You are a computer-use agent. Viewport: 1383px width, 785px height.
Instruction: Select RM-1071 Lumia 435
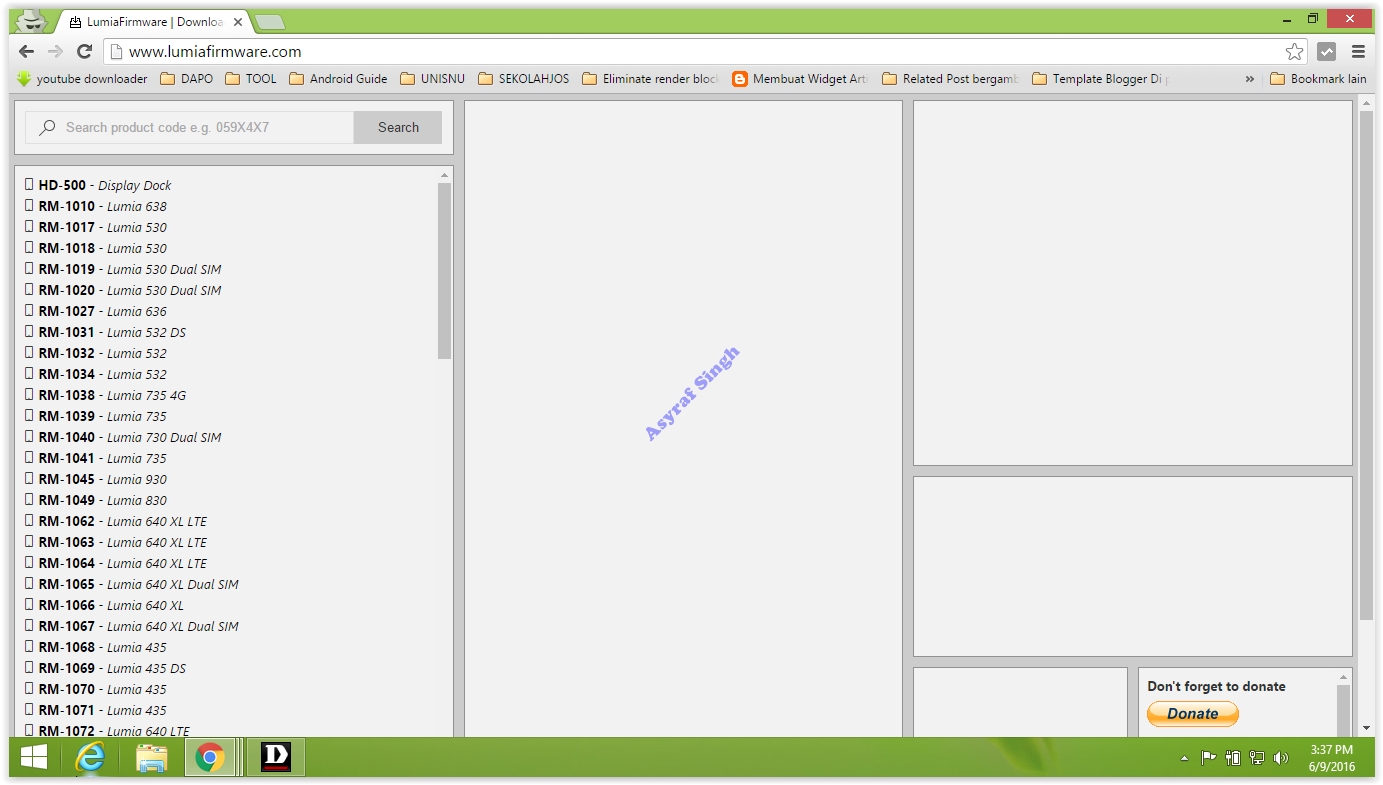click(x=96, y=710)
